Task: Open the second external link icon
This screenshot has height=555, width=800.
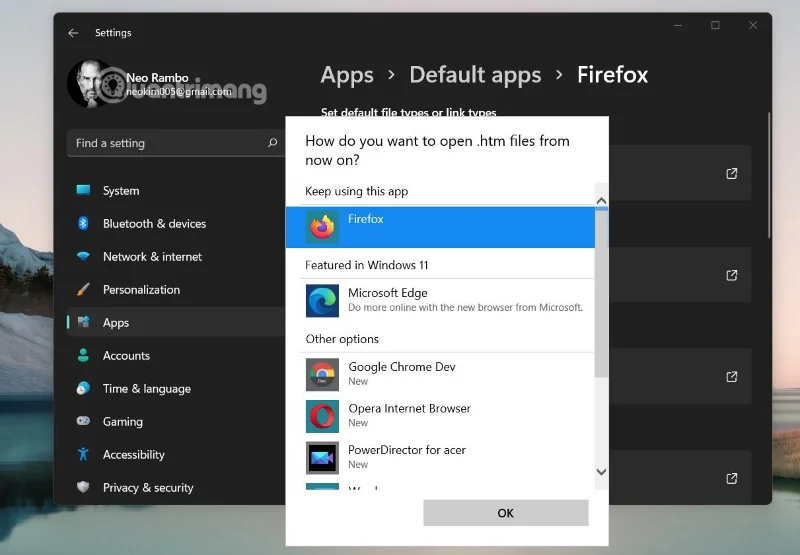Action: [x=732, y=275]
